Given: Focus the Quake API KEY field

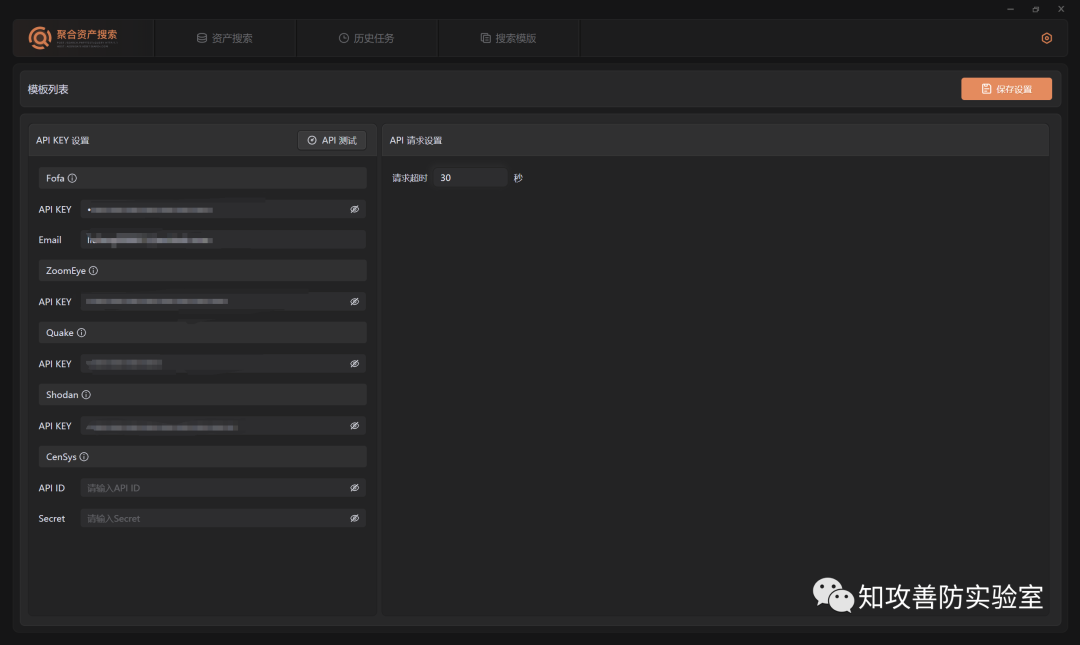Looking at the screenshot, I should 223,364.
